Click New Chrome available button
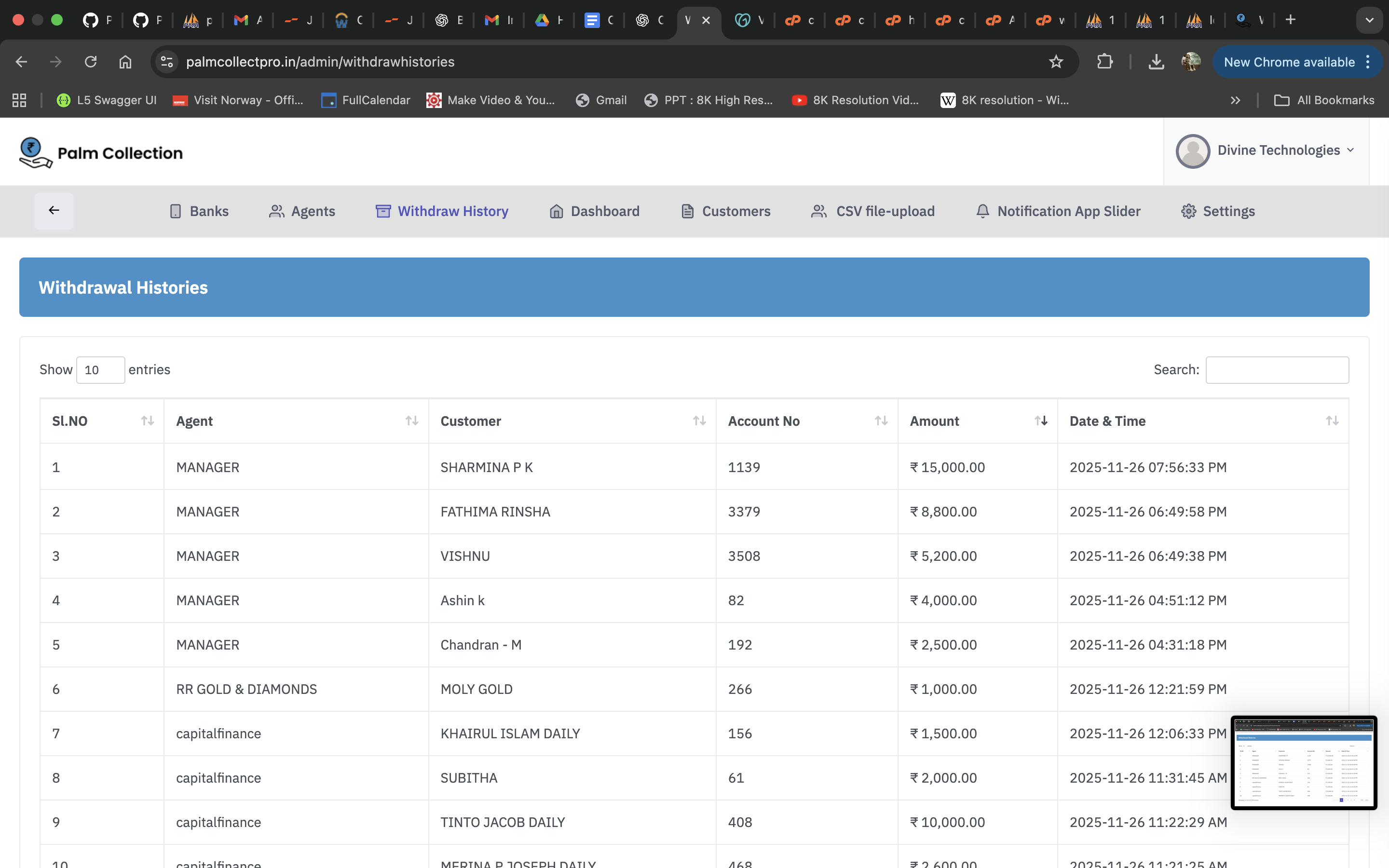1389x868 pixels. [1289, 62]
